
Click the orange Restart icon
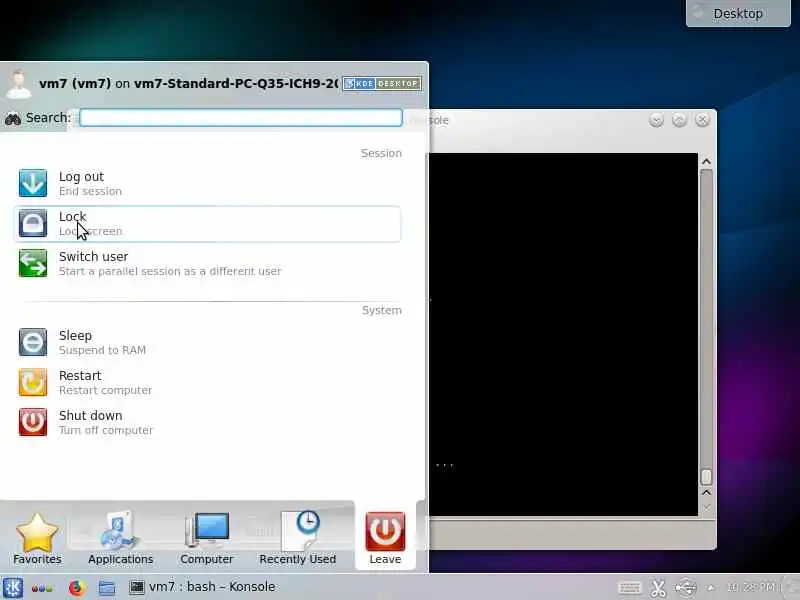coord(33,382)
